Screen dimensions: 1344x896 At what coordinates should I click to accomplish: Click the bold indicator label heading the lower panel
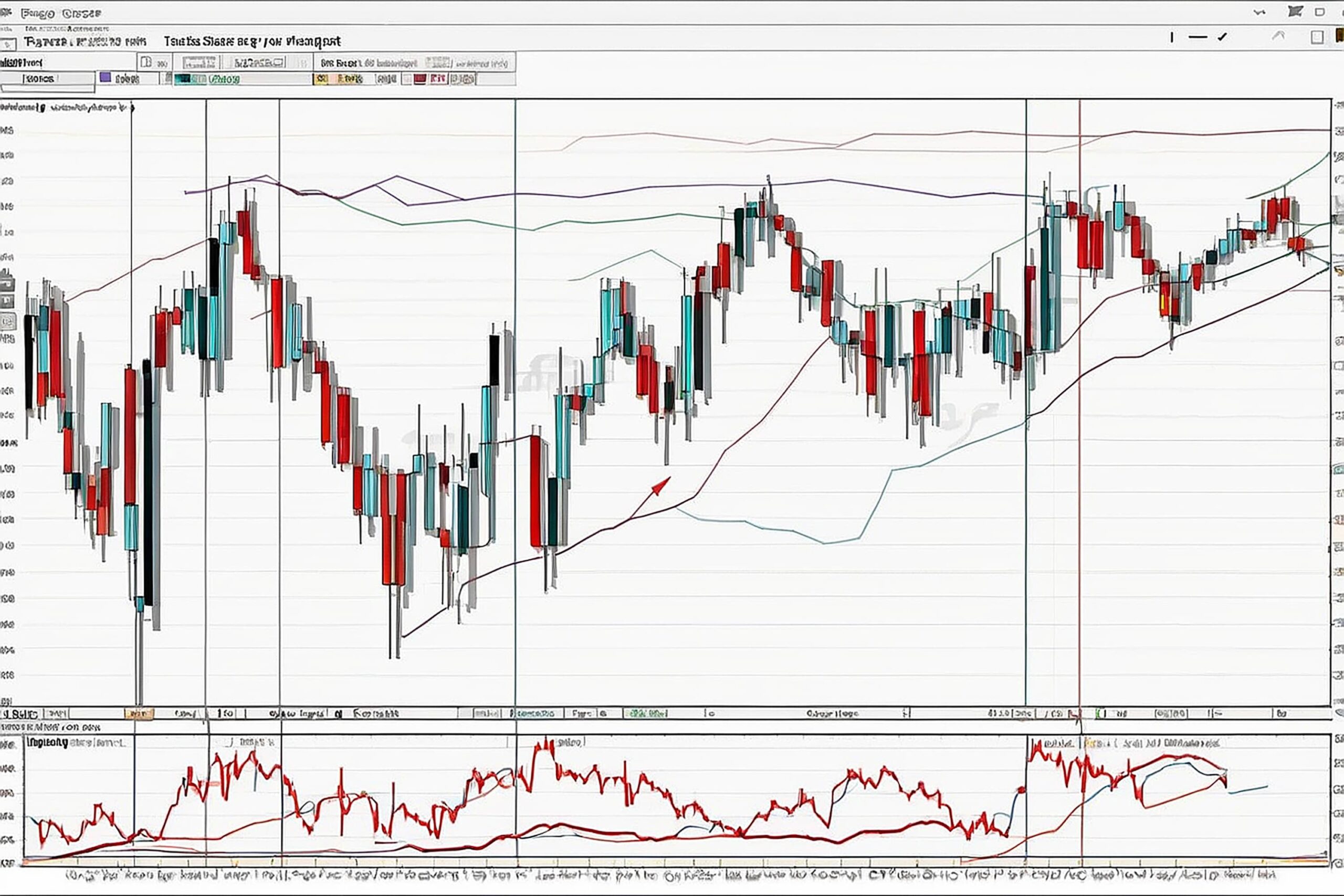coord(47,743)
